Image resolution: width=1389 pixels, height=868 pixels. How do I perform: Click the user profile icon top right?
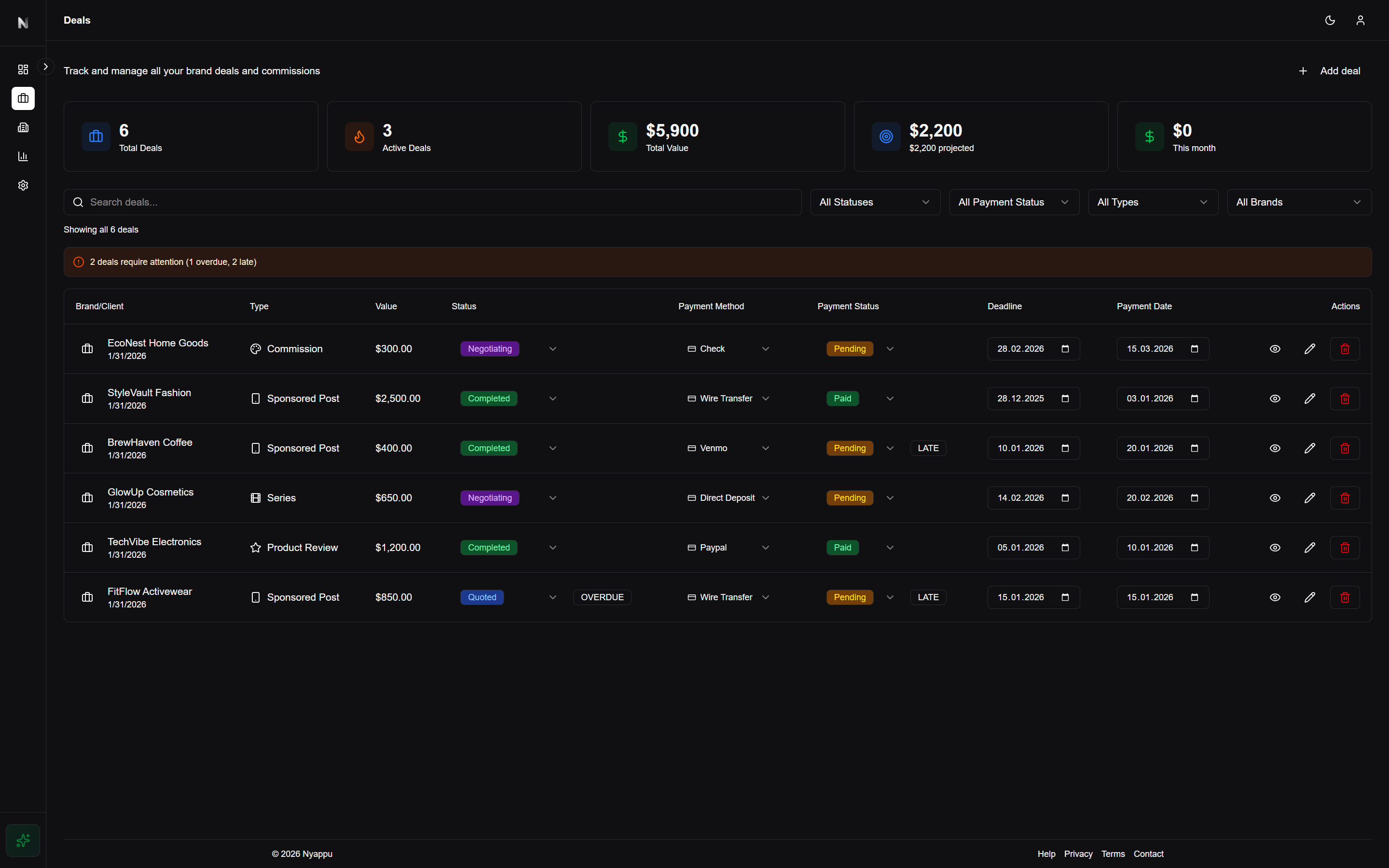pos(1361,20)
